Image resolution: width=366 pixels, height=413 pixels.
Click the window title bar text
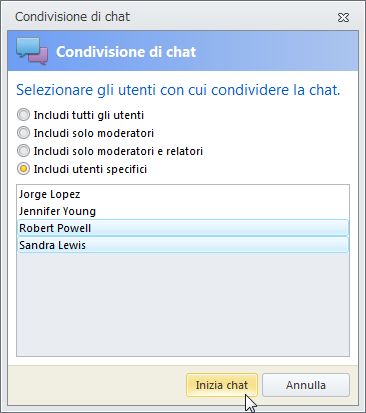[72, 17]
